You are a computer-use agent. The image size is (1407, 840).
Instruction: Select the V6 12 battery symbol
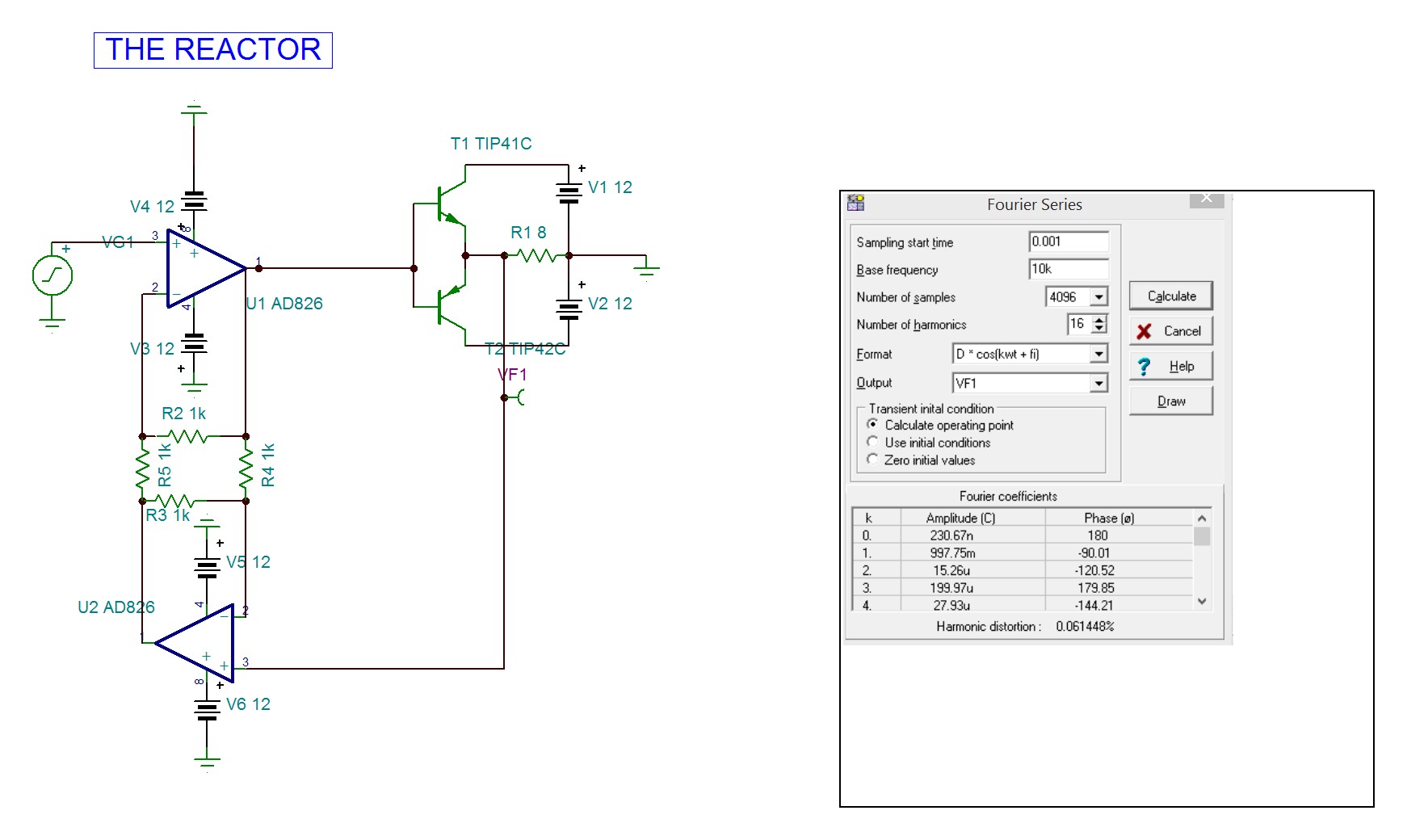pyautogui.click(x=207, y=710)
